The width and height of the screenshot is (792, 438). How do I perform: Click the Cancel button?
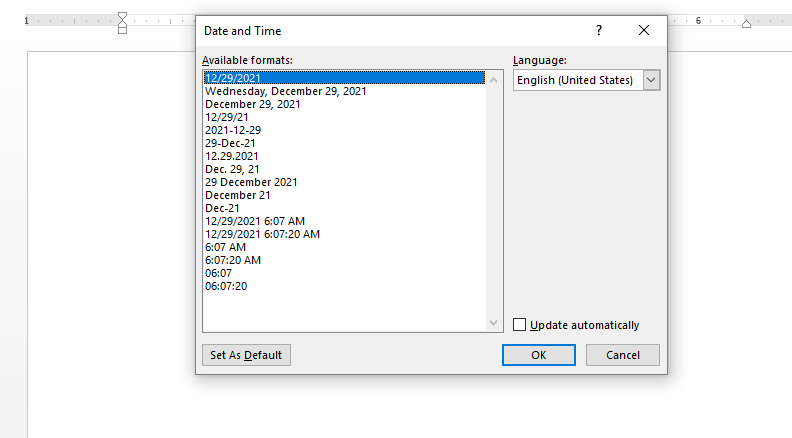tap(622, 355)
